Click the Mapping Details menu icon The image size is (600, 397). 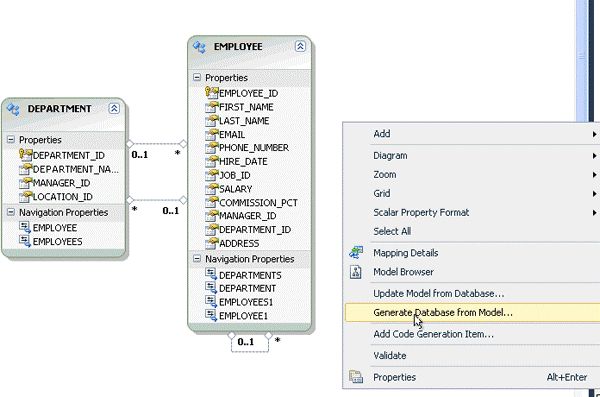356,253
